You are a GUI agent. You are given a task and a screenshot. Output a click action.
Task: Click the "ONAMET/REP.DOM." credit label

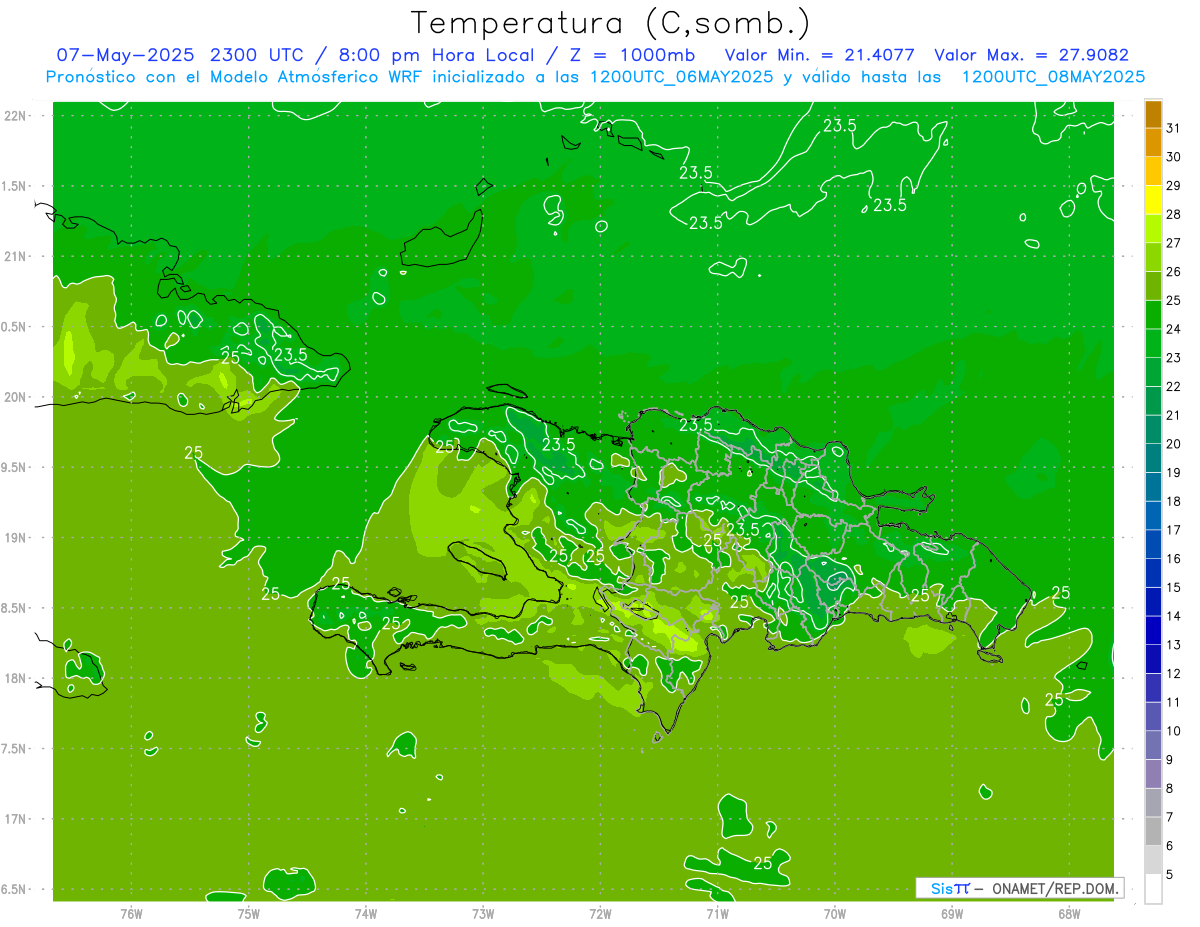pos(1053,888)
